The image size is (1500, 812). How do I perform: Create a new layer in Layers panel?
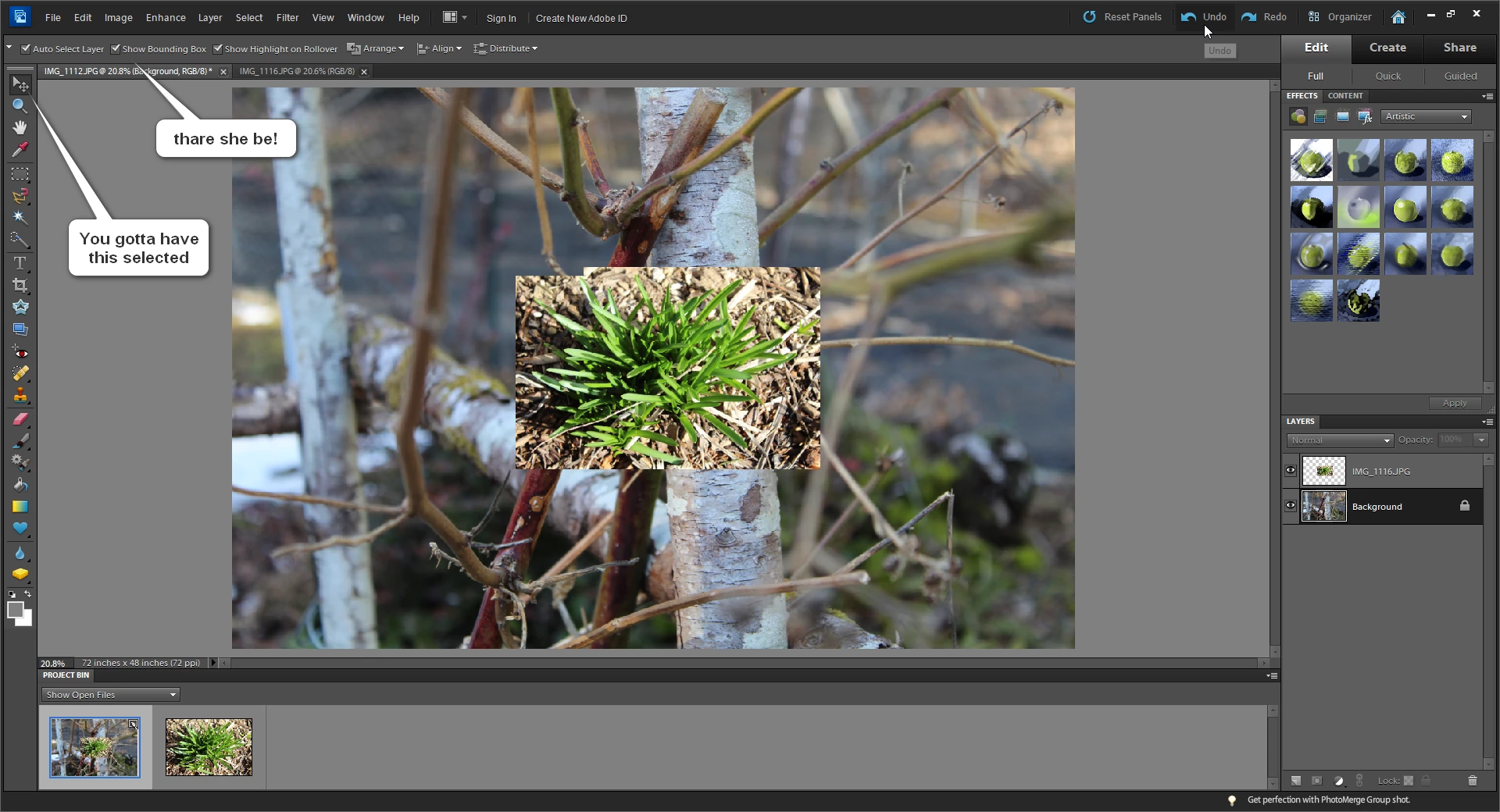1296,780
